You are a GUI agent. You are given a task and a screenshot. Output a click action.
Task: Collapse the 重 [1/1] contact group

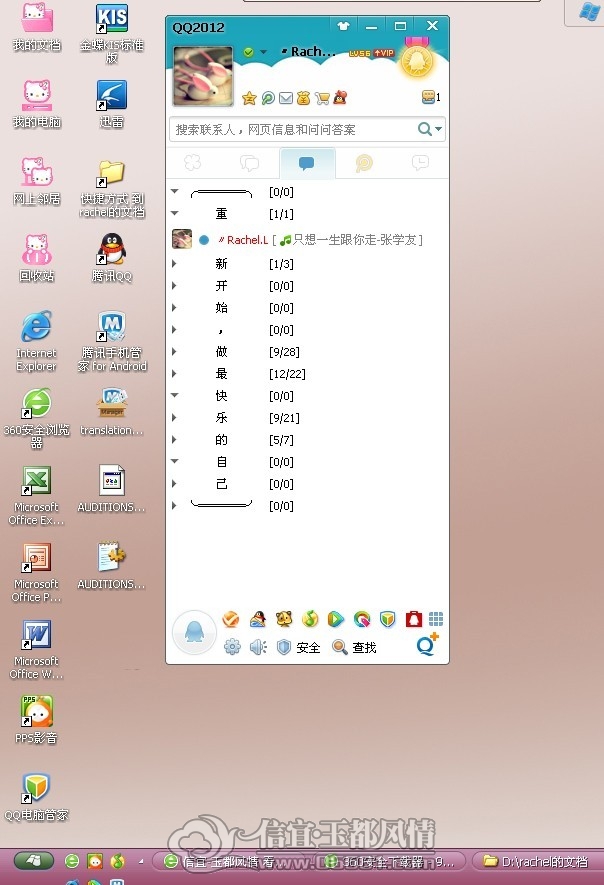(x=174, y=213)
